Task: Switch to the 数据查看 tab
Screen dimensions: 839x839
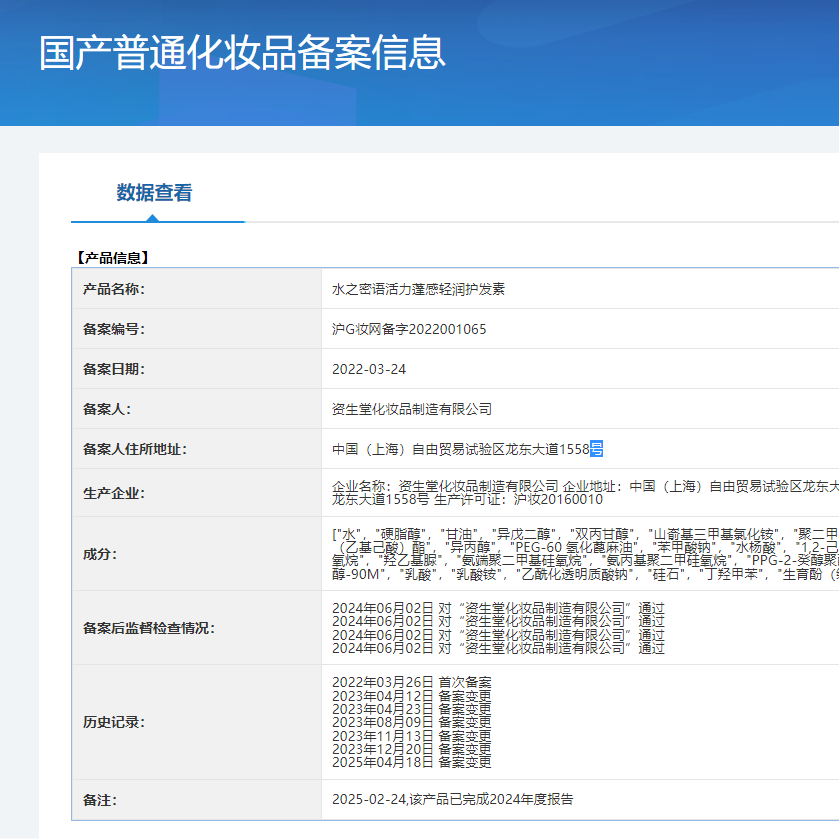Action: (155, 193)
